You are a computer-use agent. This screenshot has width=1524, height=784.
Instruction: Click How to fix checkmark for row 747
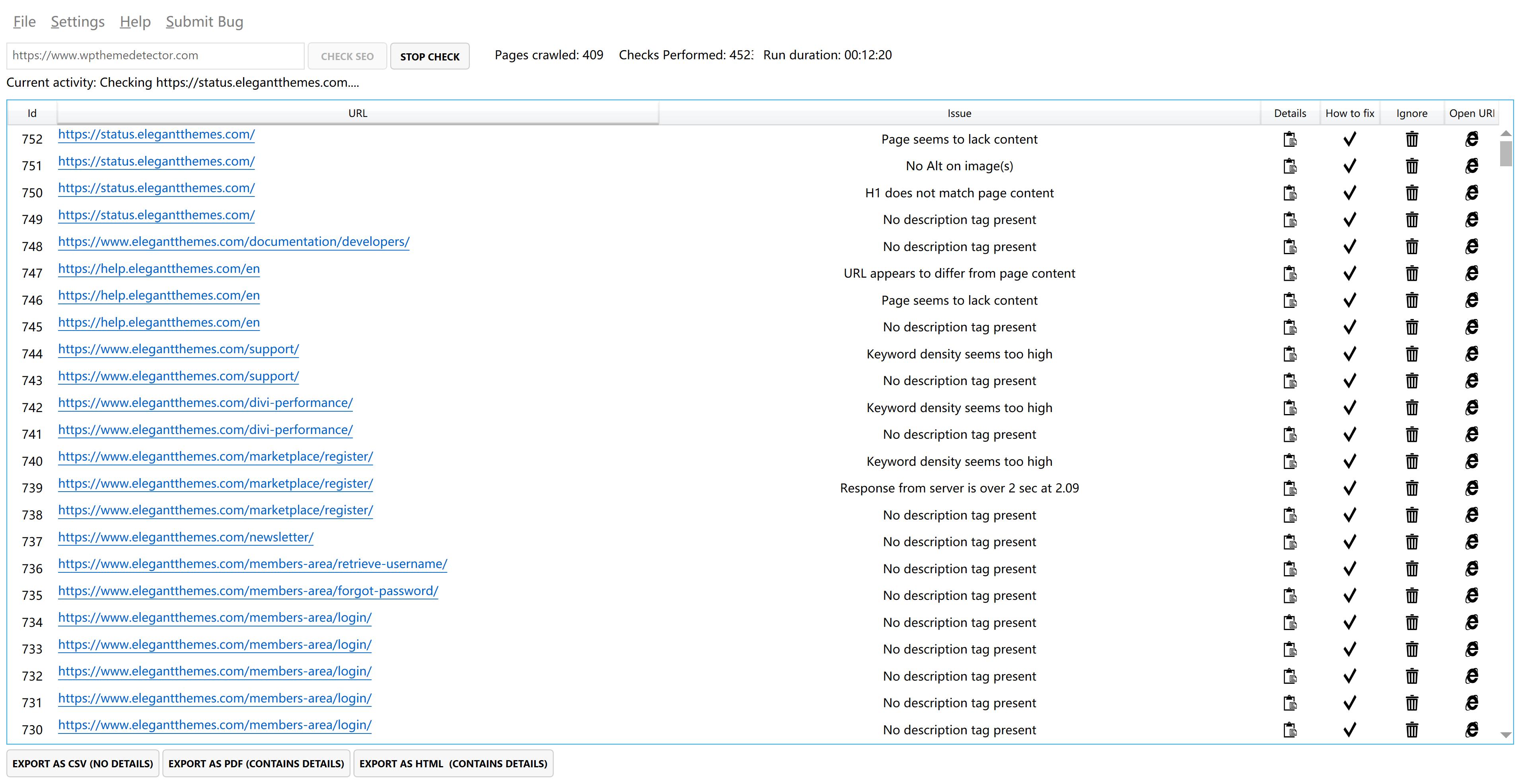tap(1349, 273)
